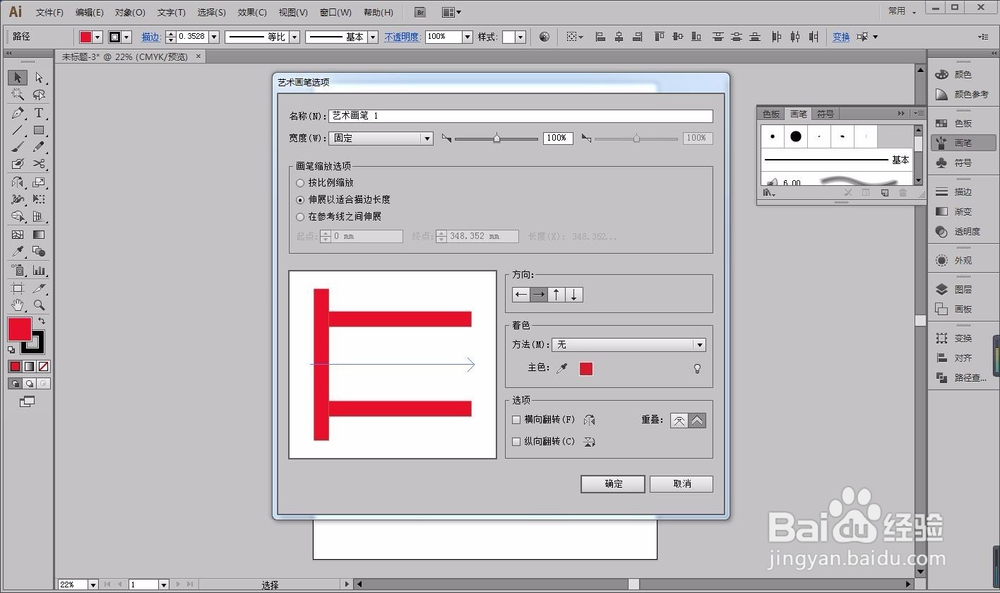Select the Direct Selection tool

click(x=39, y=77)
